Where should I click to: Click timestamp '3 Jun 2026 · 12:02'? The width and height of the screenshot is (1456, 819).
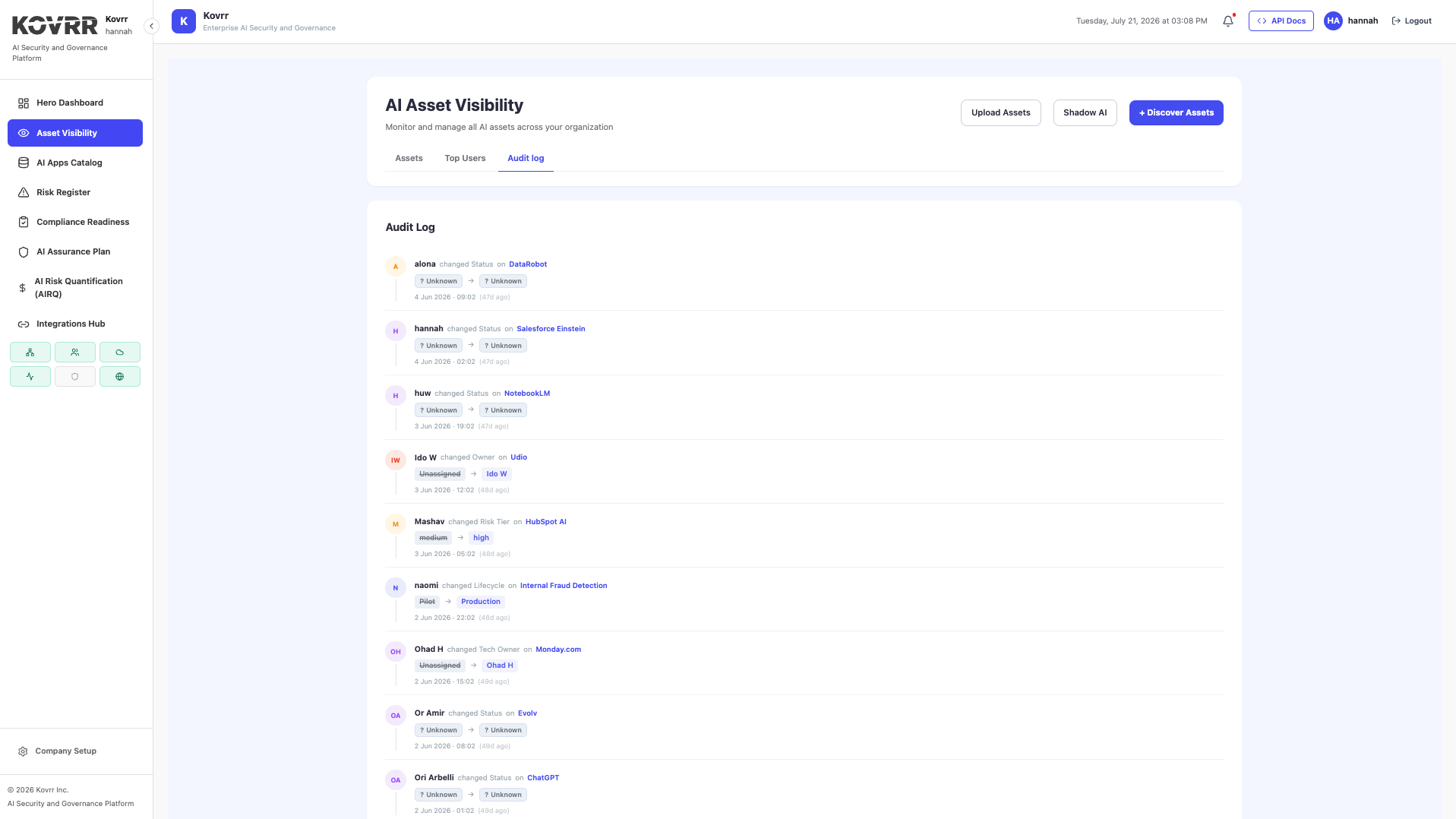click(444, 490)
